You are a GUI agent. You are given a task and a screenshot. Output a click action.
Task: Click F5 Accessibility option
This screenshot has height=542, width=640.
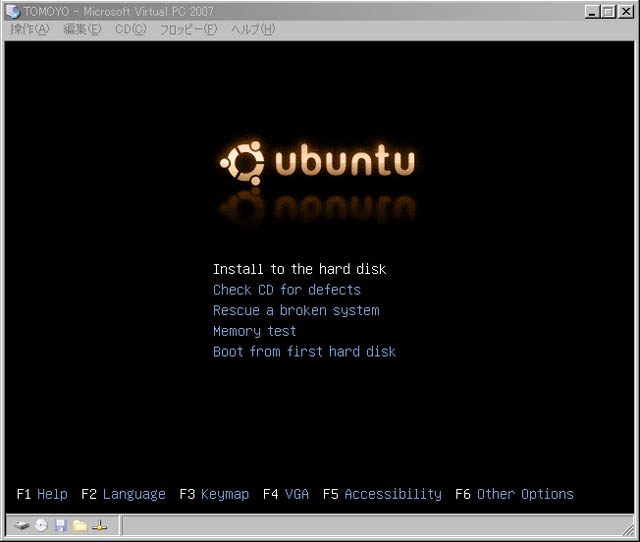pyautogui.click(x=382, y=494)
